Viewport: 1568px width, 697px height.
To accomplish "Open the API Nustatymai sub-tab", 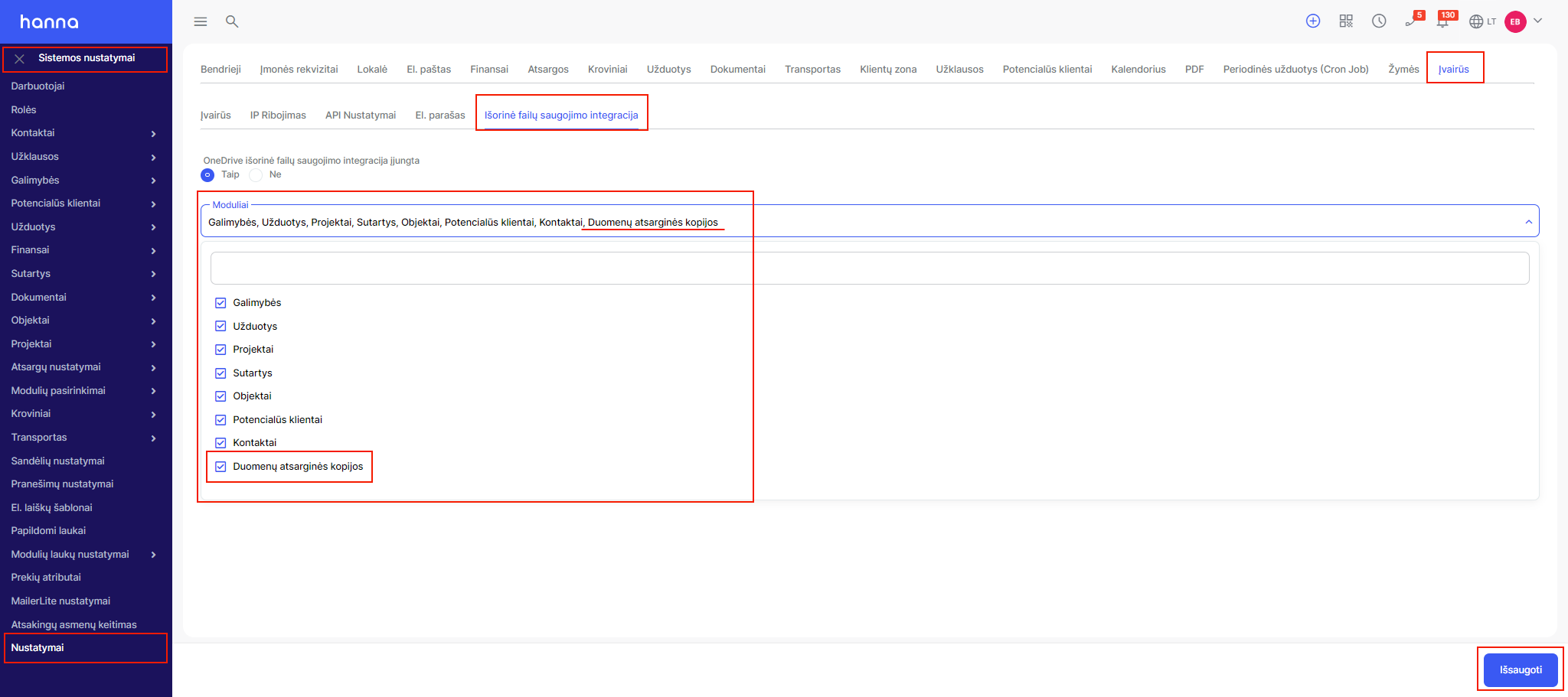I will pyautogui.click(x=361, y=116).
